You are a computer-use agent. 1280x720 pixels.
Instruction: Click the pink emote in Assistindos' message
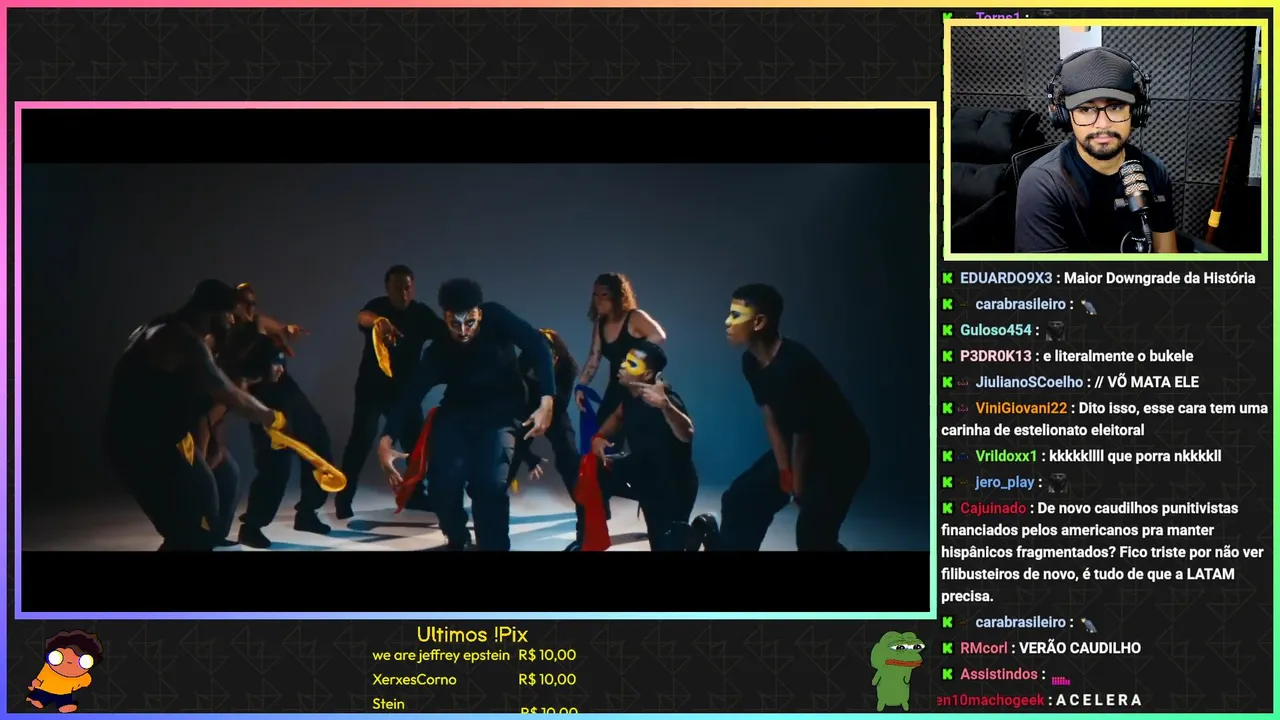[x=1061, y=679]
